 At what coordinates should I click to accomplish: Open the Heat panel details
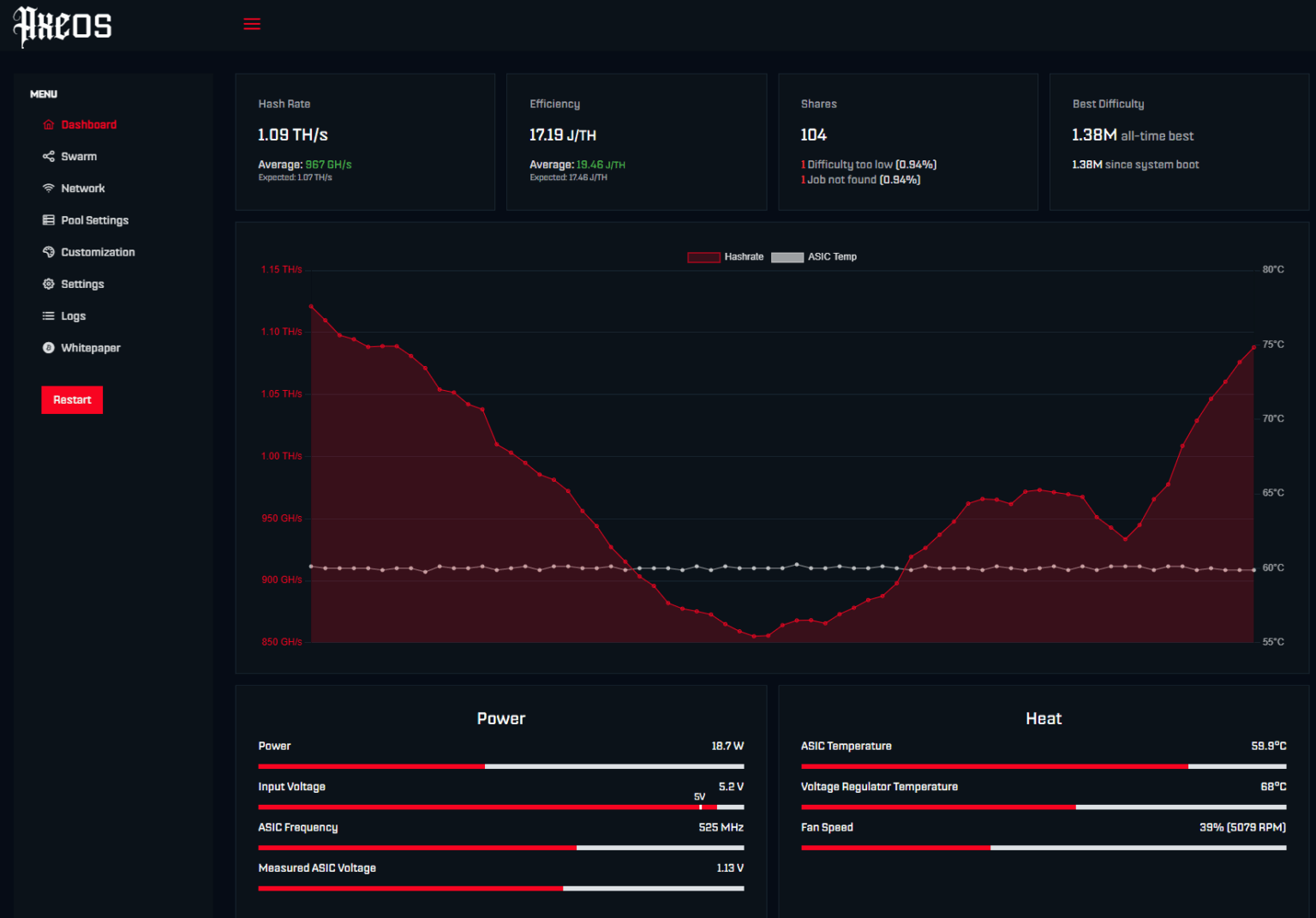[1044, 718]
